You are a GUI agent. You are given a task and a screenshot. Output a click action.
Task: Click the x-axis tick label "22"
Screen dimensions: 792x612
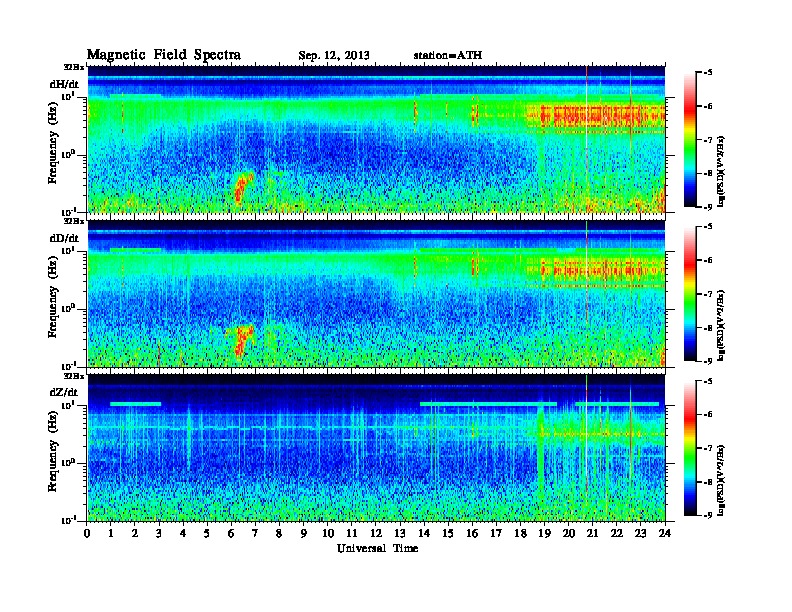(x=617, y=534)
